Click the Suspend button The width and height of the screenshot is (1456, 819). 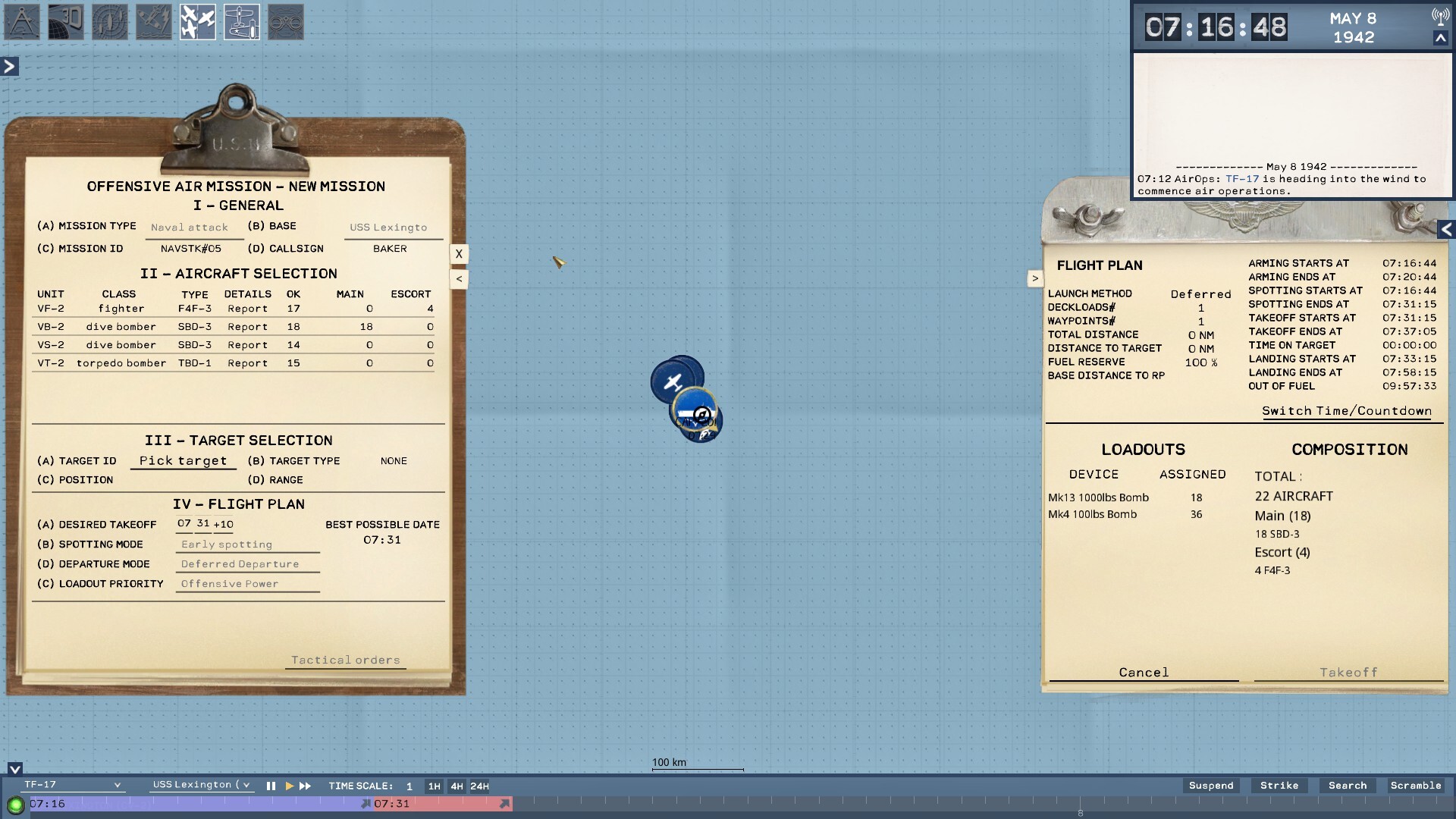[1211, 786]
